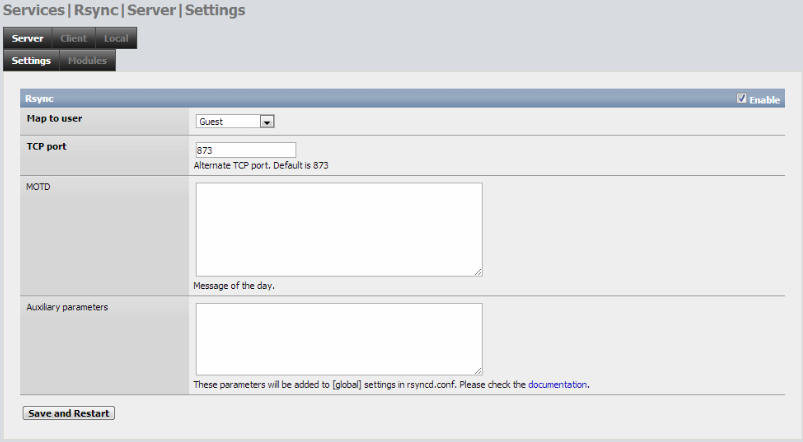803x442 pixels.
Task: Open the Map to user dropdown arrow
Action: pyautogui.click(x=267, y=122)
